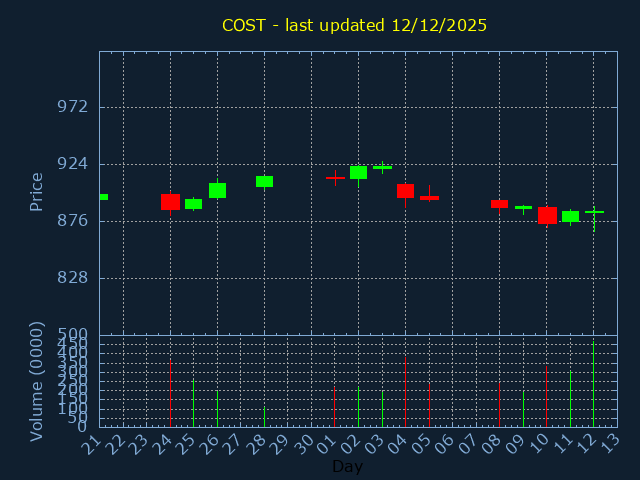Select the green candlestick for day 02

358,172
